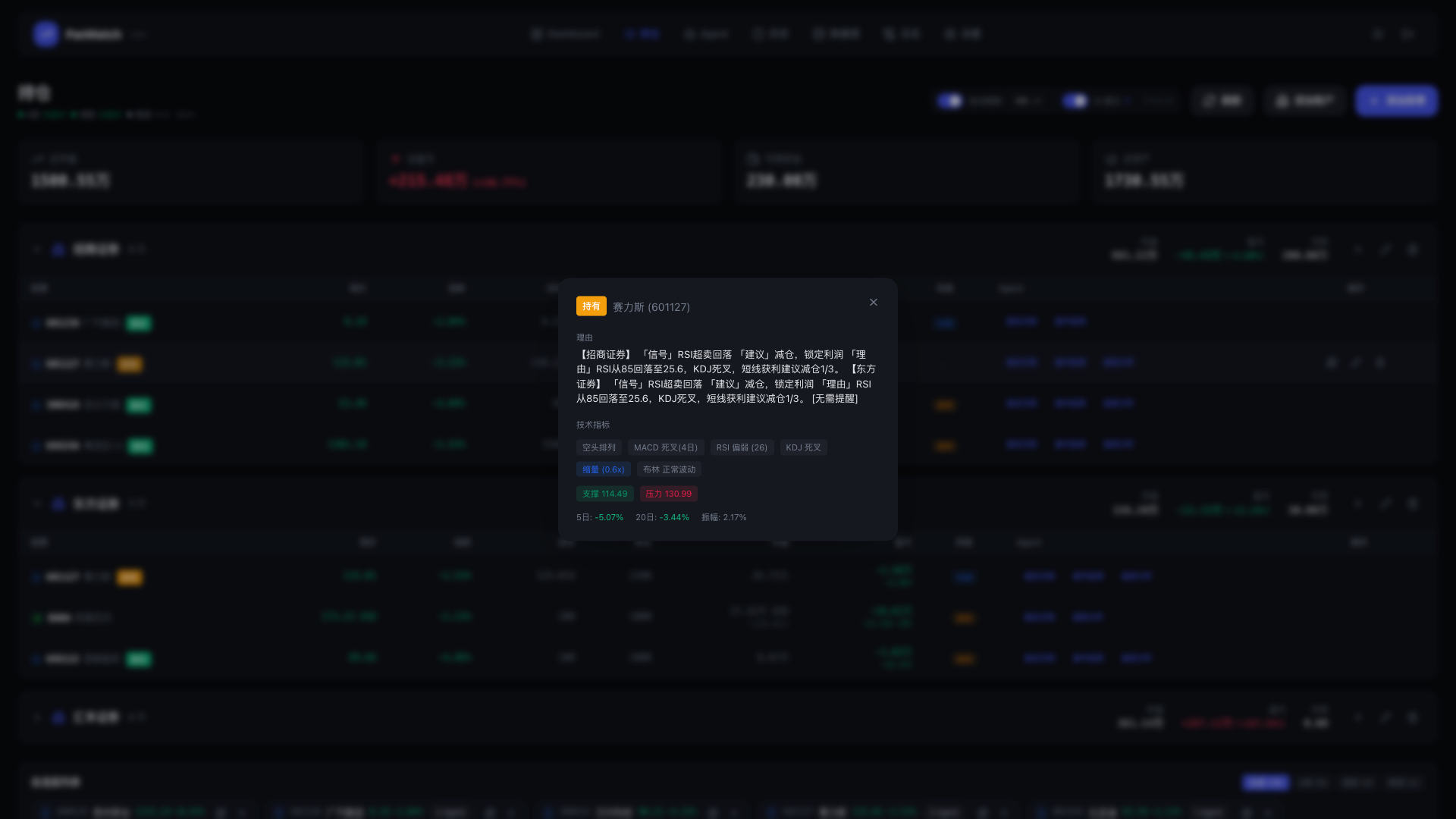
Task: Click the orange 持有 badge
Action: 591,306
